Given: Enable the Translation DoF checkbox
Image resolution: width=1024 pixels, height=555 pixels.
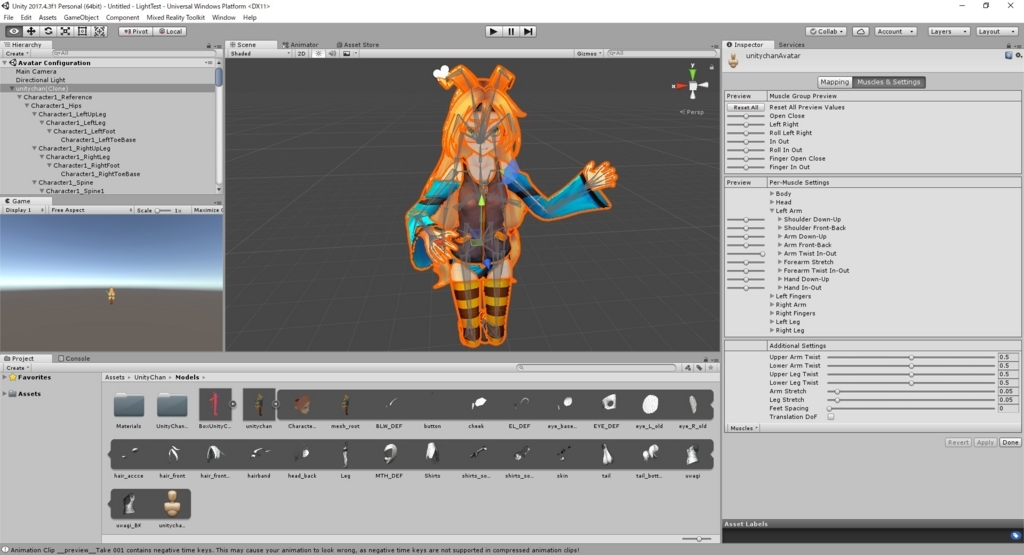Looking at the screenshot, I should pyautogui.click(x=831, y=417).
